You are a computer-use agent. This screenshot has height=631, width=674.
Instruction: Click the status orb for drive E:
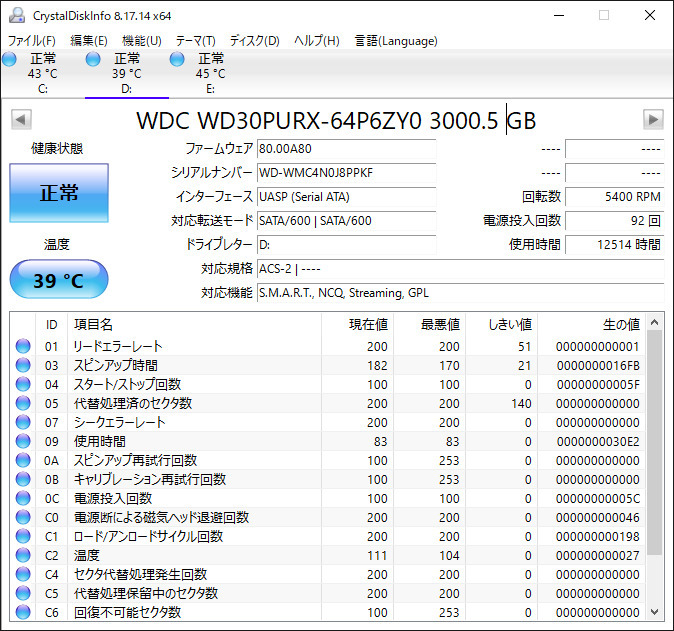coord(177,59)
